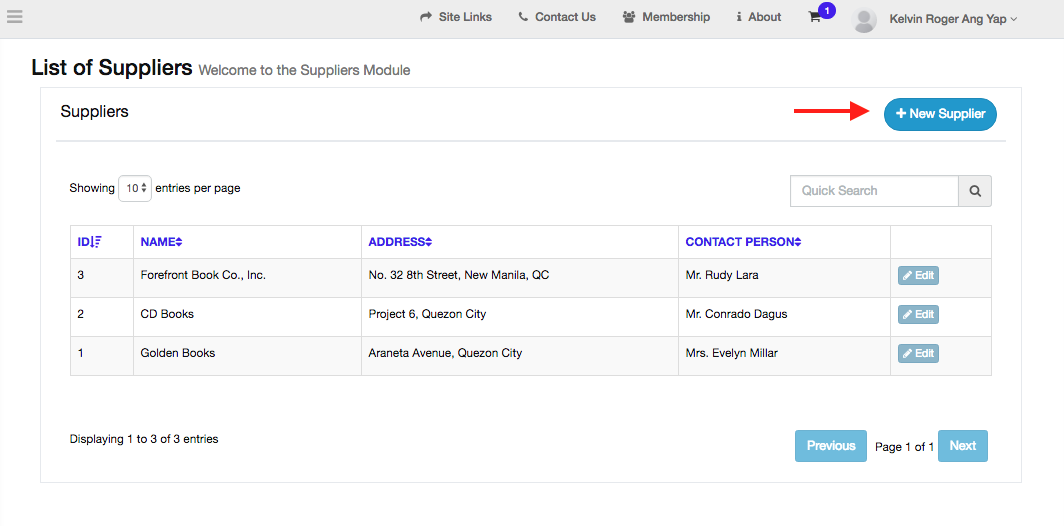This screenshot has width=1064, height=526.
Task: Click the New Supplier button
Action: coord(940,114)
